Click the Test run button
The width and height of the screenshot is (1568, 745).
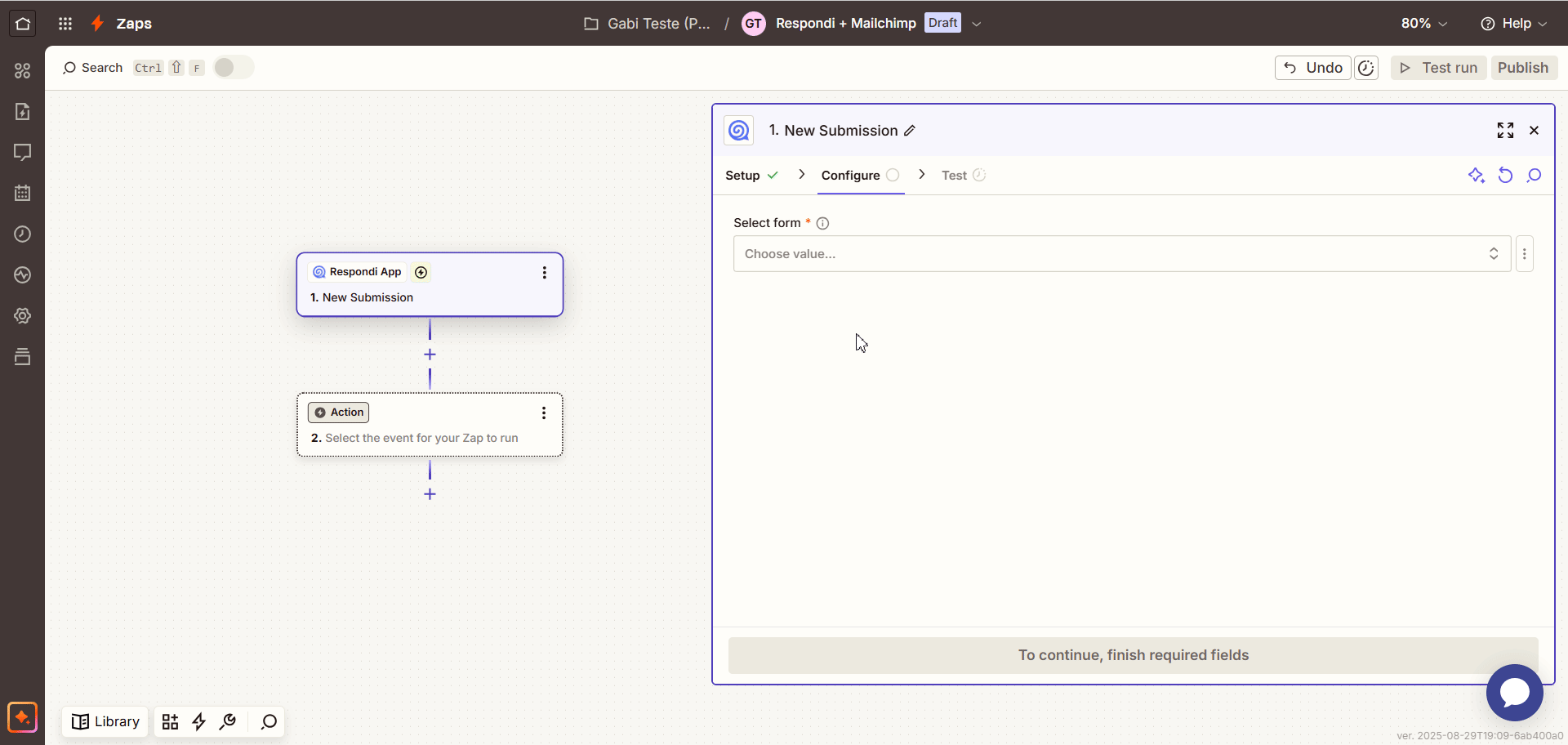coord(1439,68)
